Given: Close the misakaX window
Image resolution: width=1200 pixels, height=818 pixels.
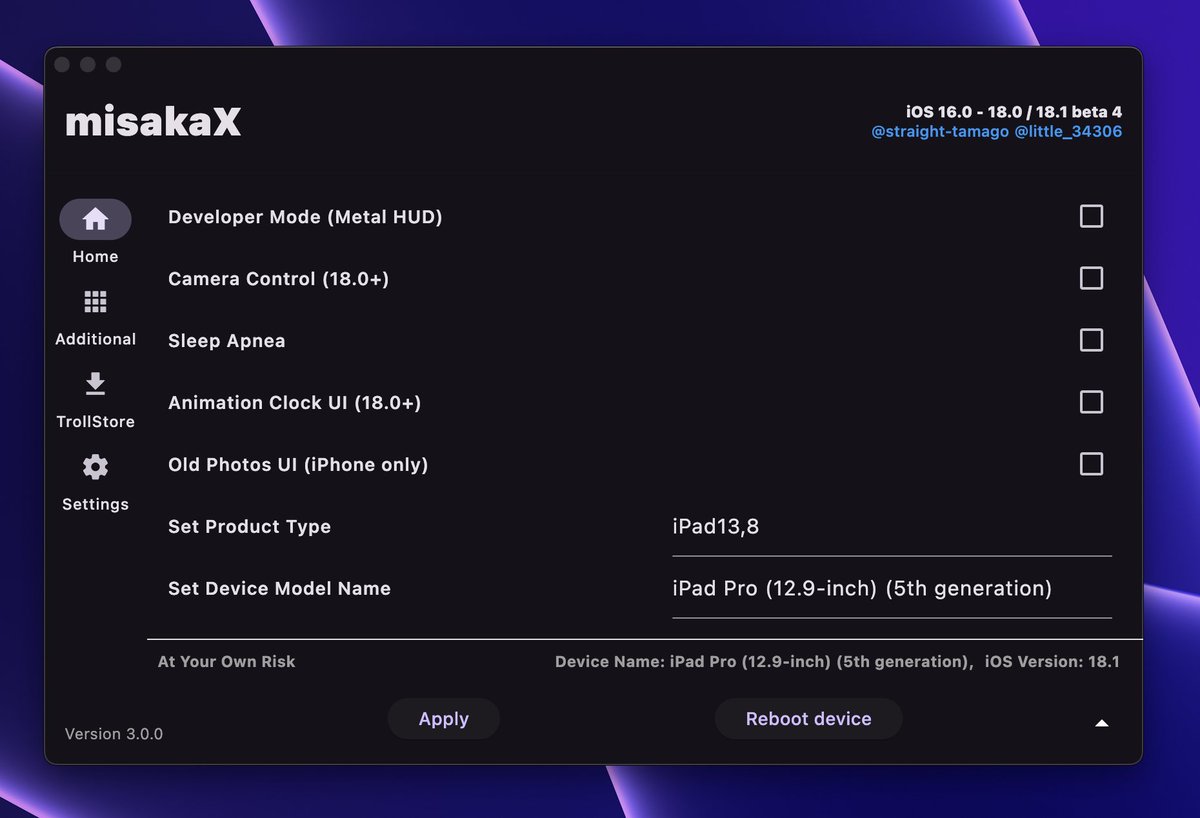Looking at the screenshot, I should (x=62, y=65).
